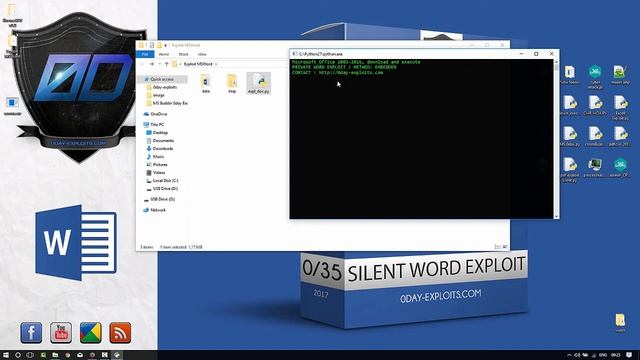Select the temp folder in Explorer
640x360 pixels.
232,84
